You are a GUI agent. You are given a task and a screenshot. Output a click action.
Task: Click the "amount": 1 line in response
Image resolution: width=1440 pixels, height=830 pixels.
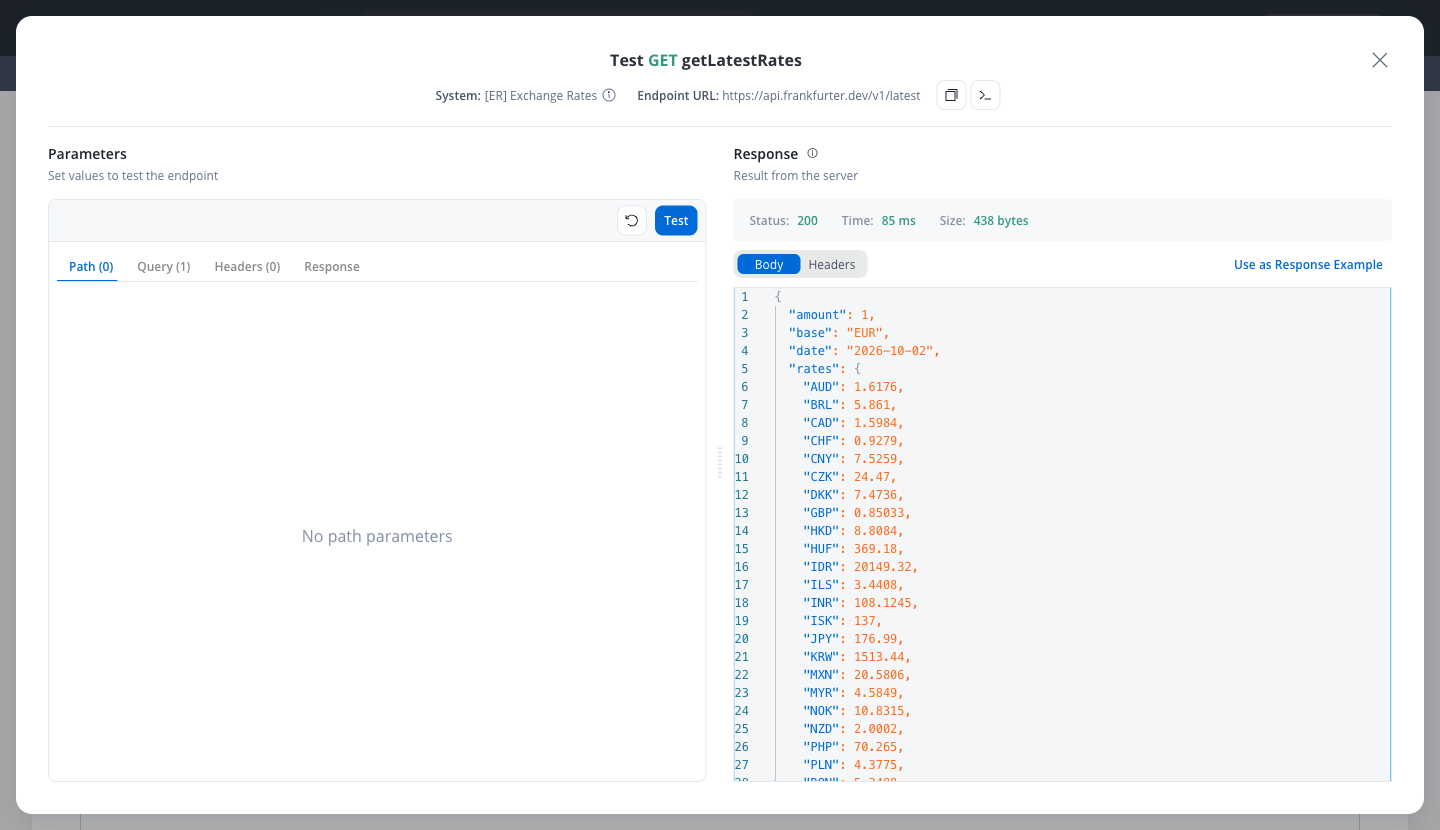point(831,315)
